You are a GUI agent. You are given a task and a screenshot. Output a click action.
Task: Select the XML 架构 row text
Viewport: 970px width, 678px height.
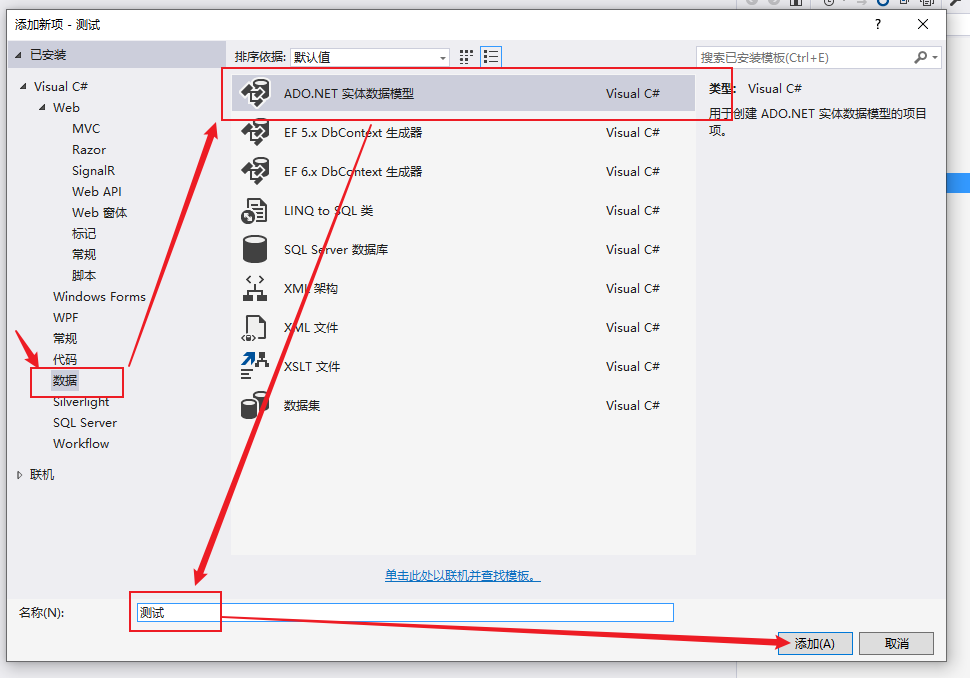click(x=311, y=289)
